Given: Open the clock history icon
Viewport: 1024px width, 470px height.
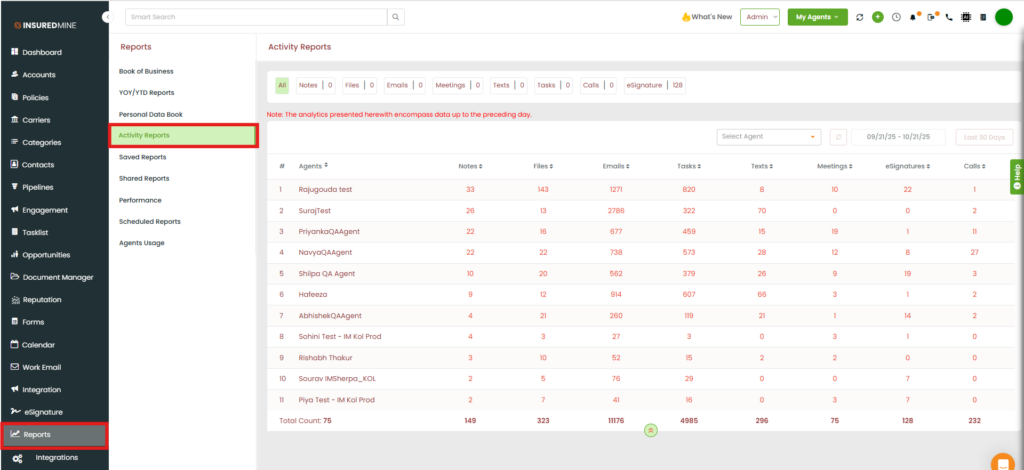Looking at the screenshot, I should click(x=896, y=17).
